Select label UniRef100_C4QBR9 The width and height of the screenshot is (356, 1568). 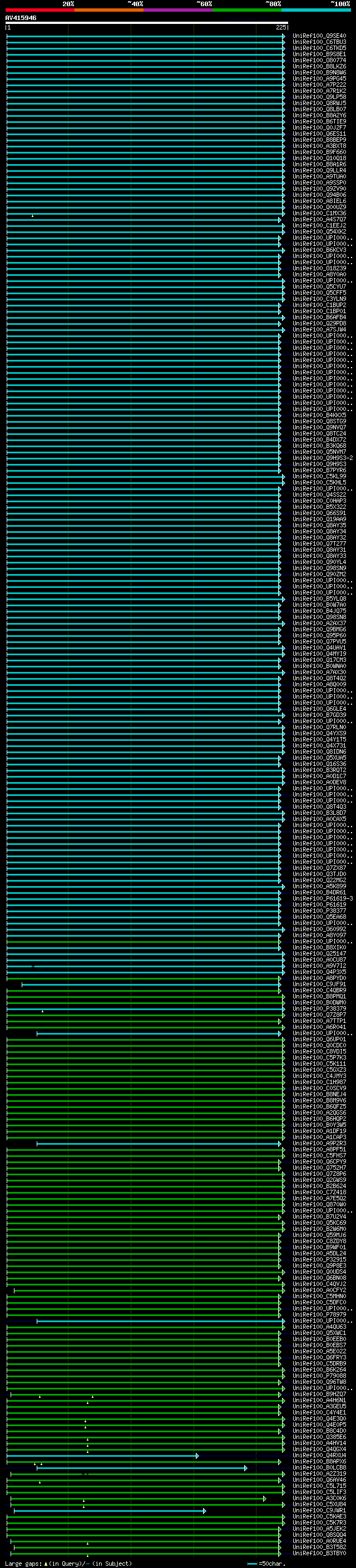[319, 990]
